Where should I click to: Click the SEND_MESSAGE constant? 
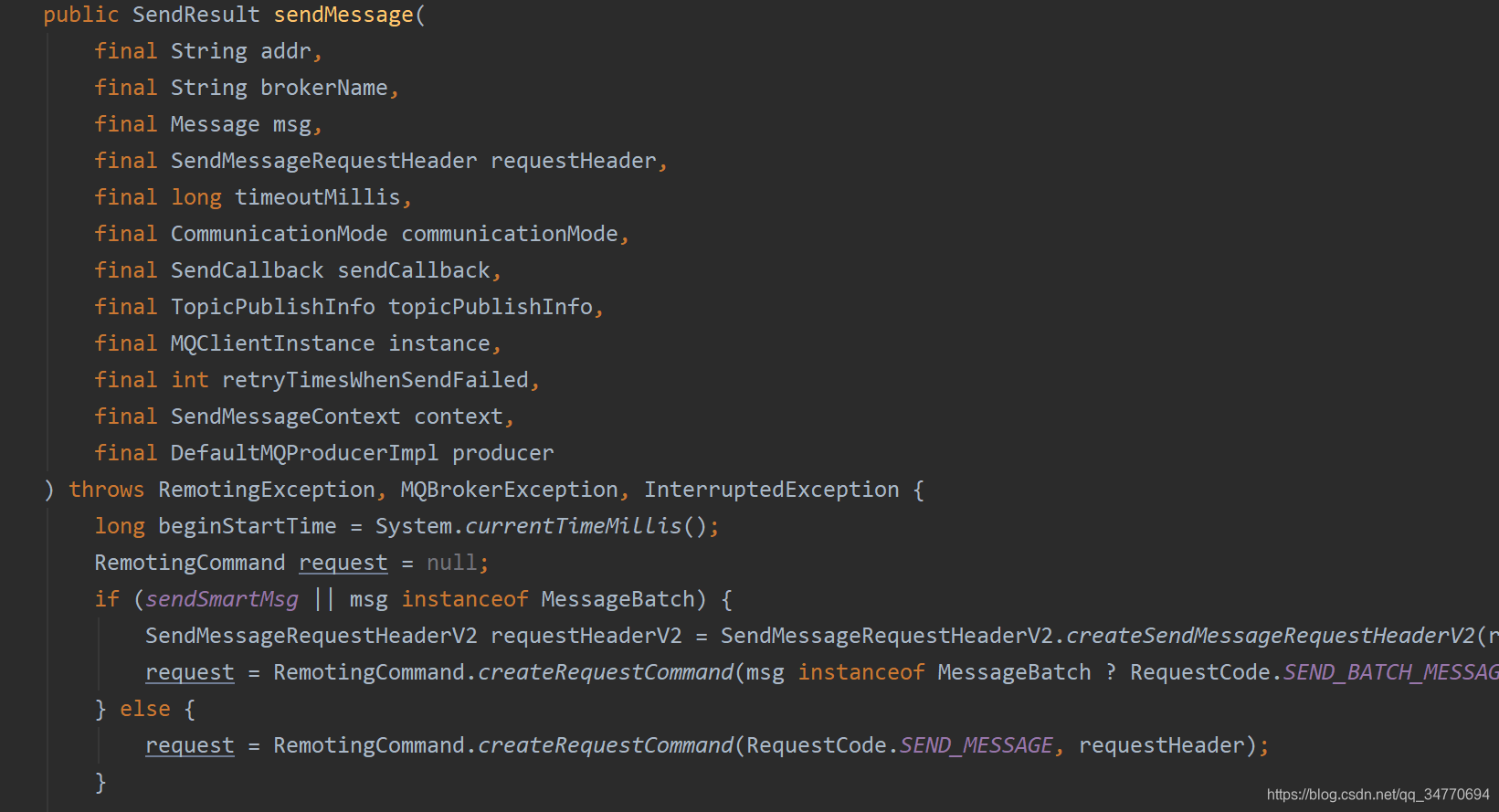[976, 746]
